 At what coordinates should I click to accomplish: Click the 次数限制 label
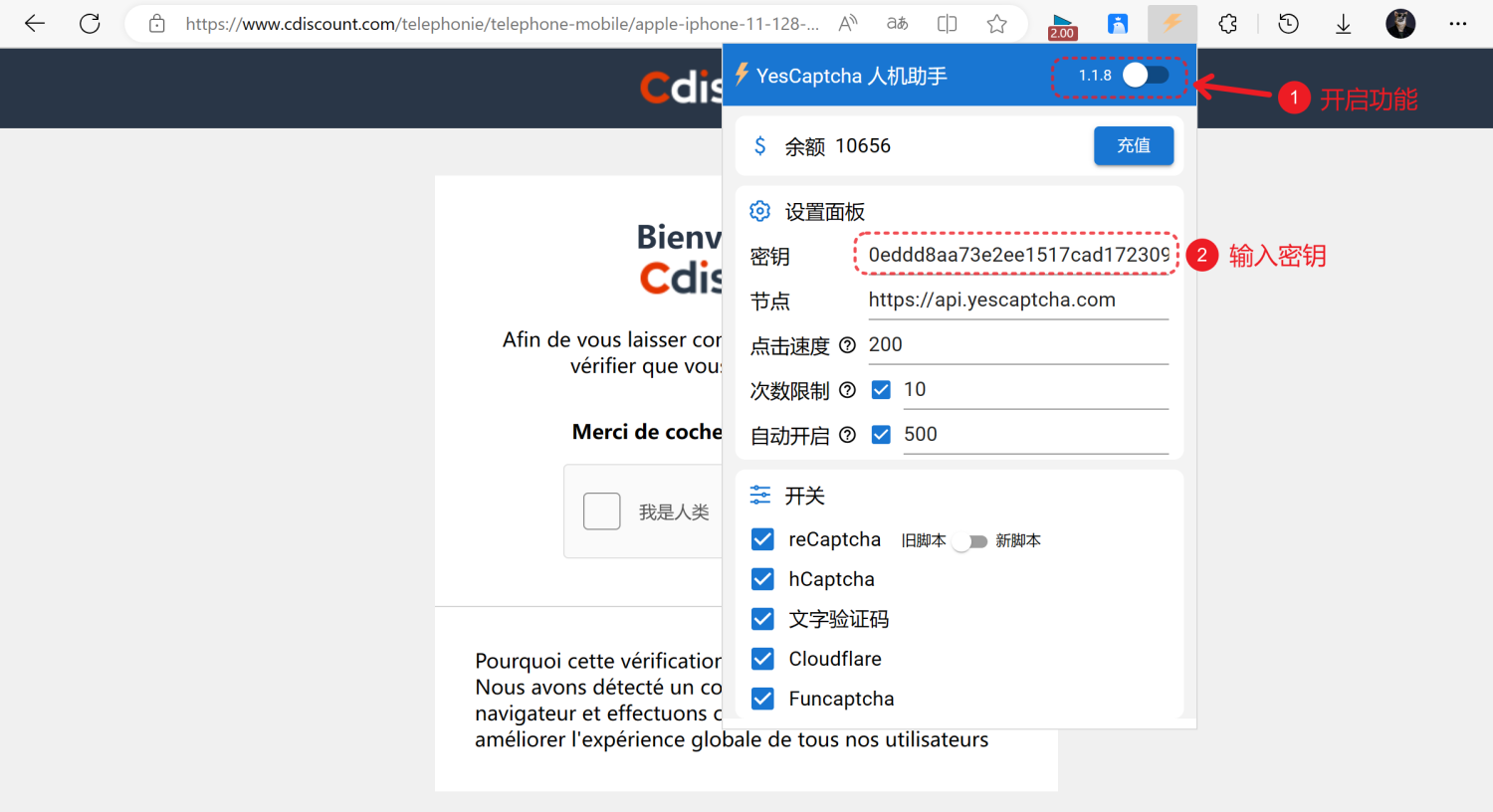tap(790, 391)
